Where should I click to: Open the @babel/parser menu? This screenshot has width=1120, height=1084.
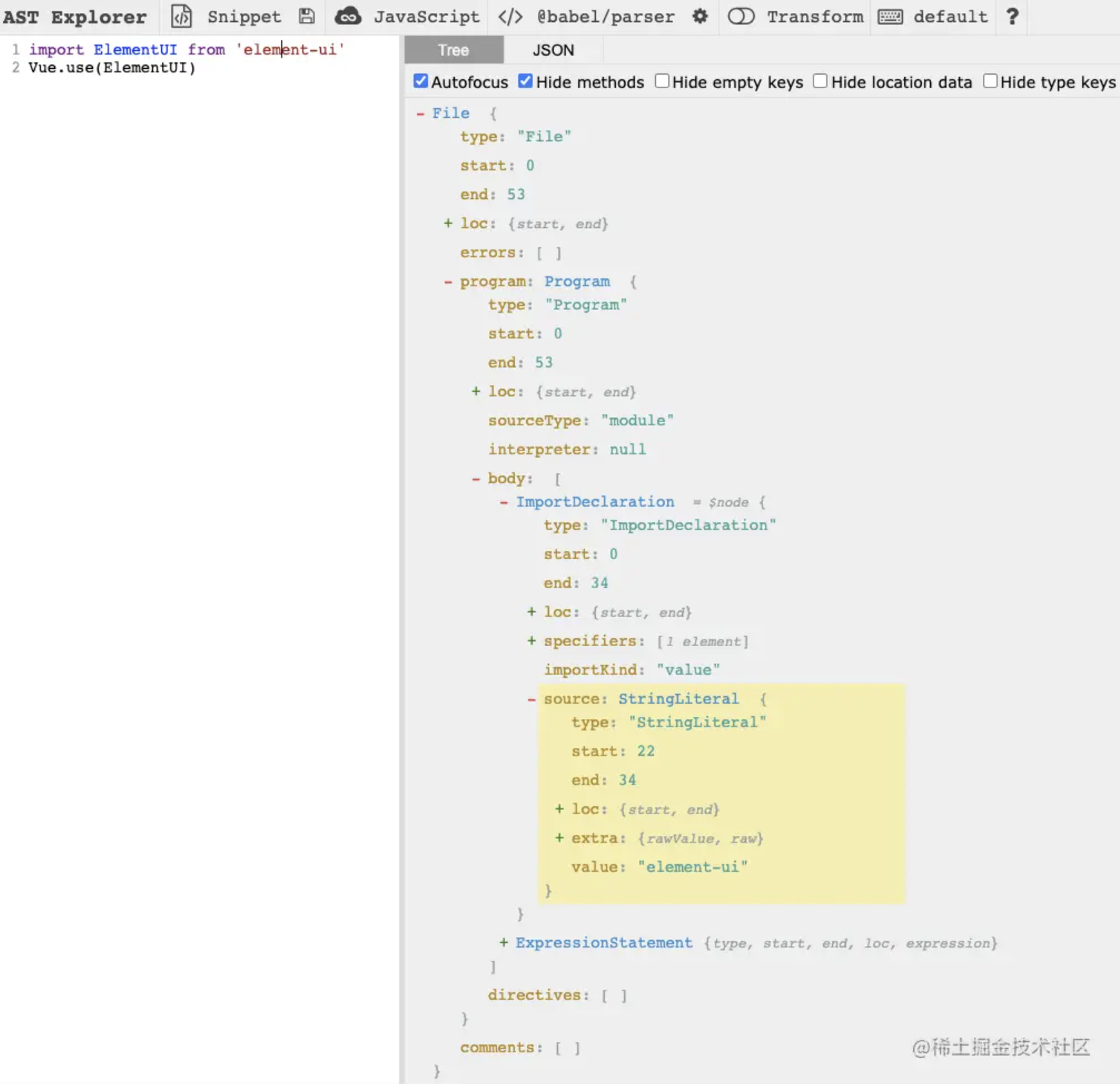606,17
